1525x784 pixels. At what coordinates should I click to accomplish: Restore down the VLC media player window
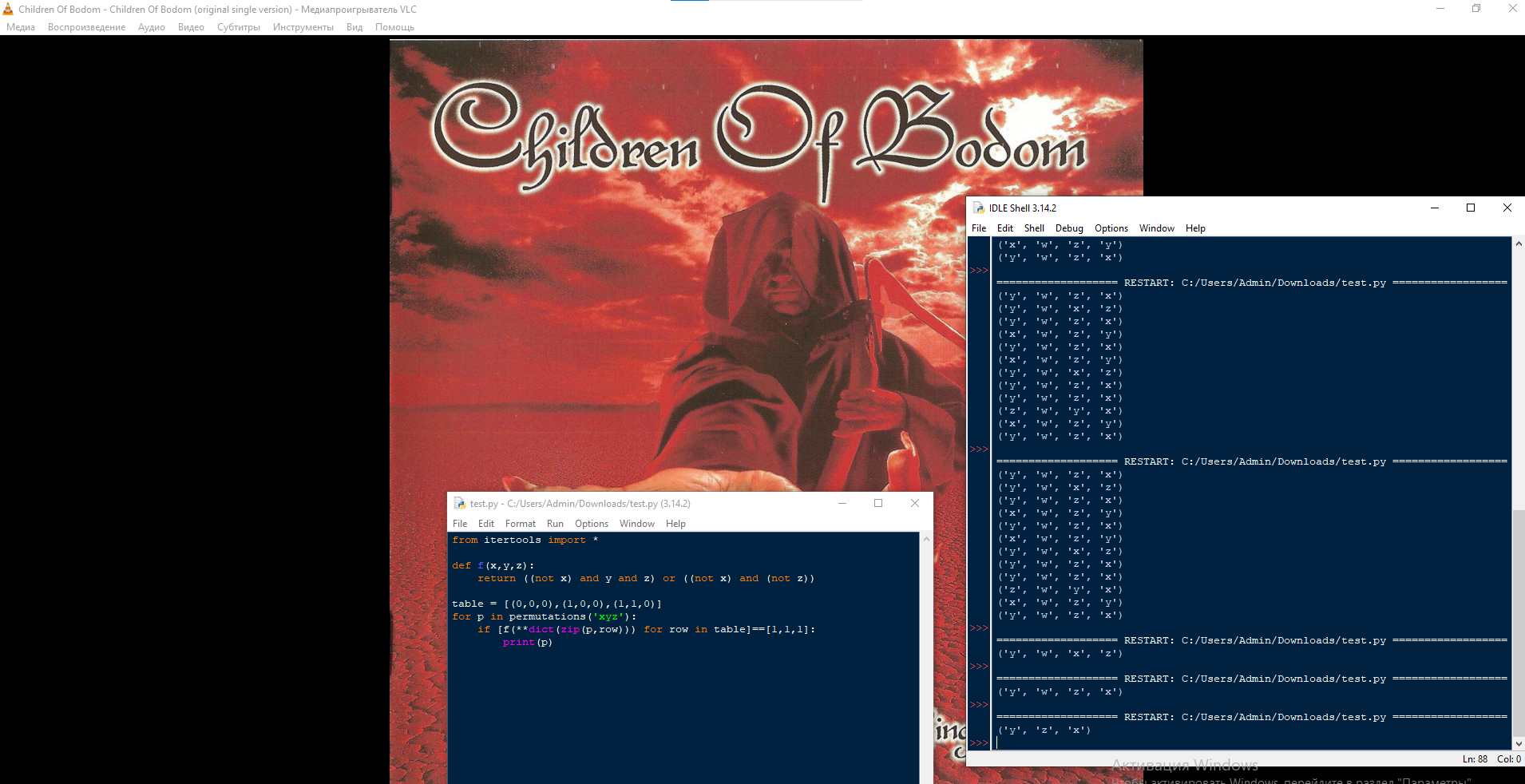[1476, 9]
